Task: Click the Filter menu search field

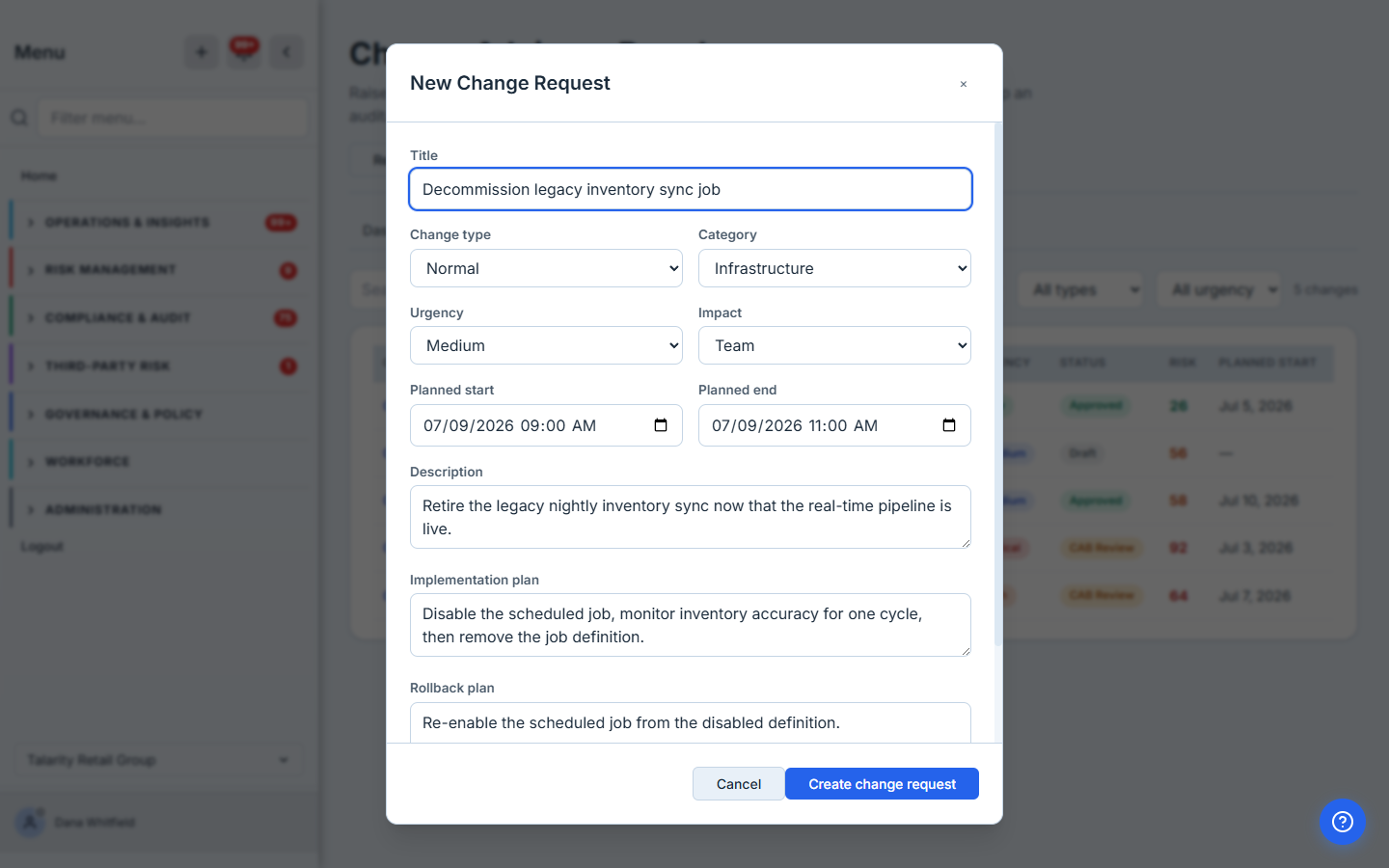Action: coord(173,118)
